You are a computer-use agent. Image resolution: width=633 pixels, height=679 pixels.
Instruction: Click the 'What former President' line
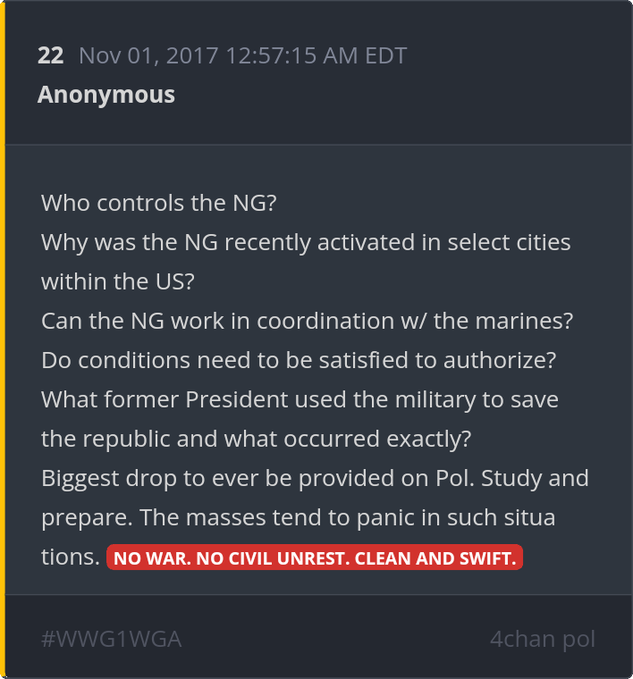point(299,399)
